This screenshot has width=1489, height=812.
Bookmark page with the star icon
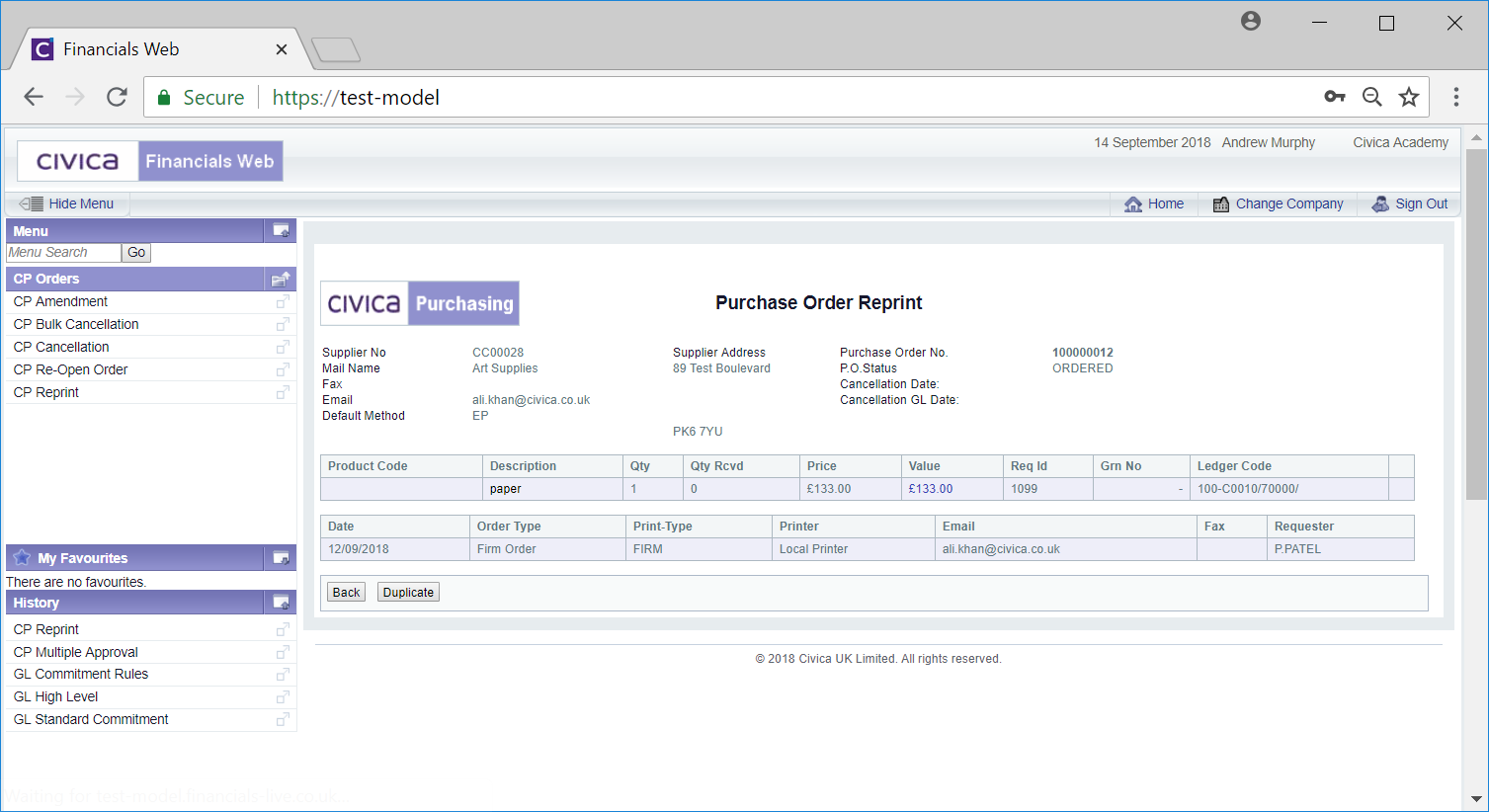point(1409,97)
